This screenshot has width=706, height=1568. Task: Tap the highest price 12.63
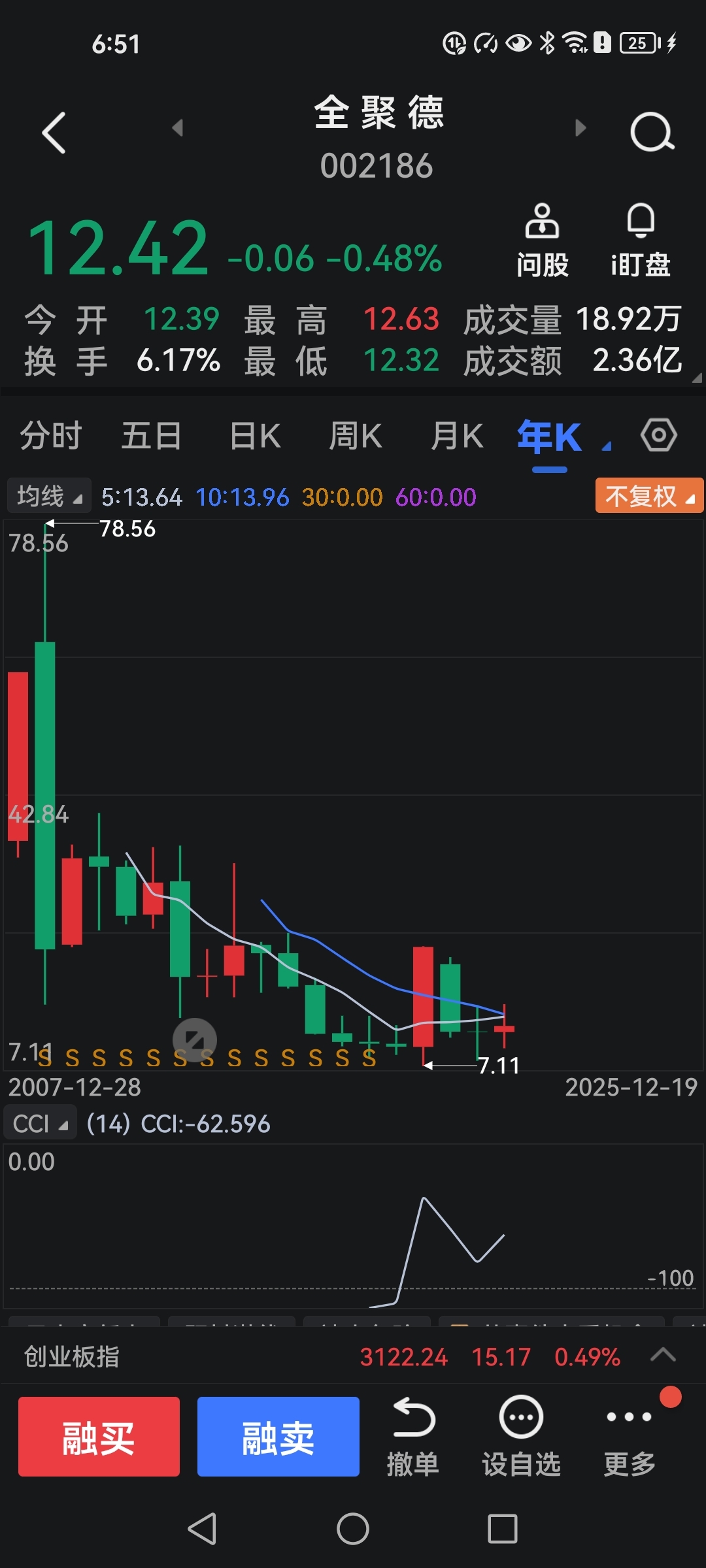coord(401,319)
